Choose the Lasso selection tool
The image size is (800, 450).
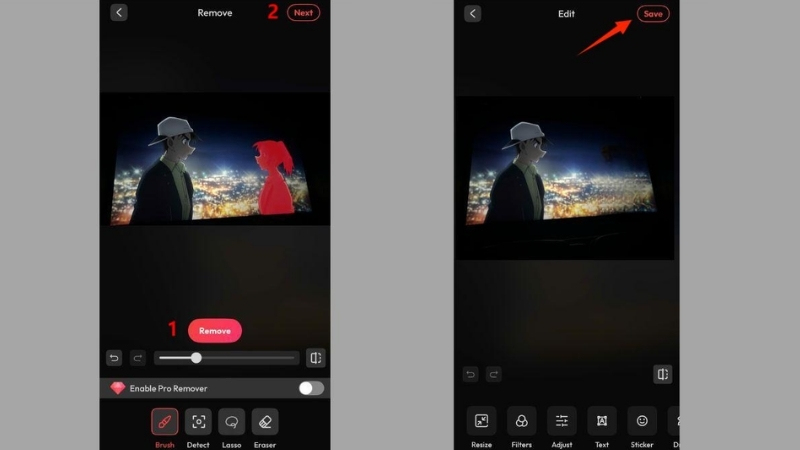point(231,421)
